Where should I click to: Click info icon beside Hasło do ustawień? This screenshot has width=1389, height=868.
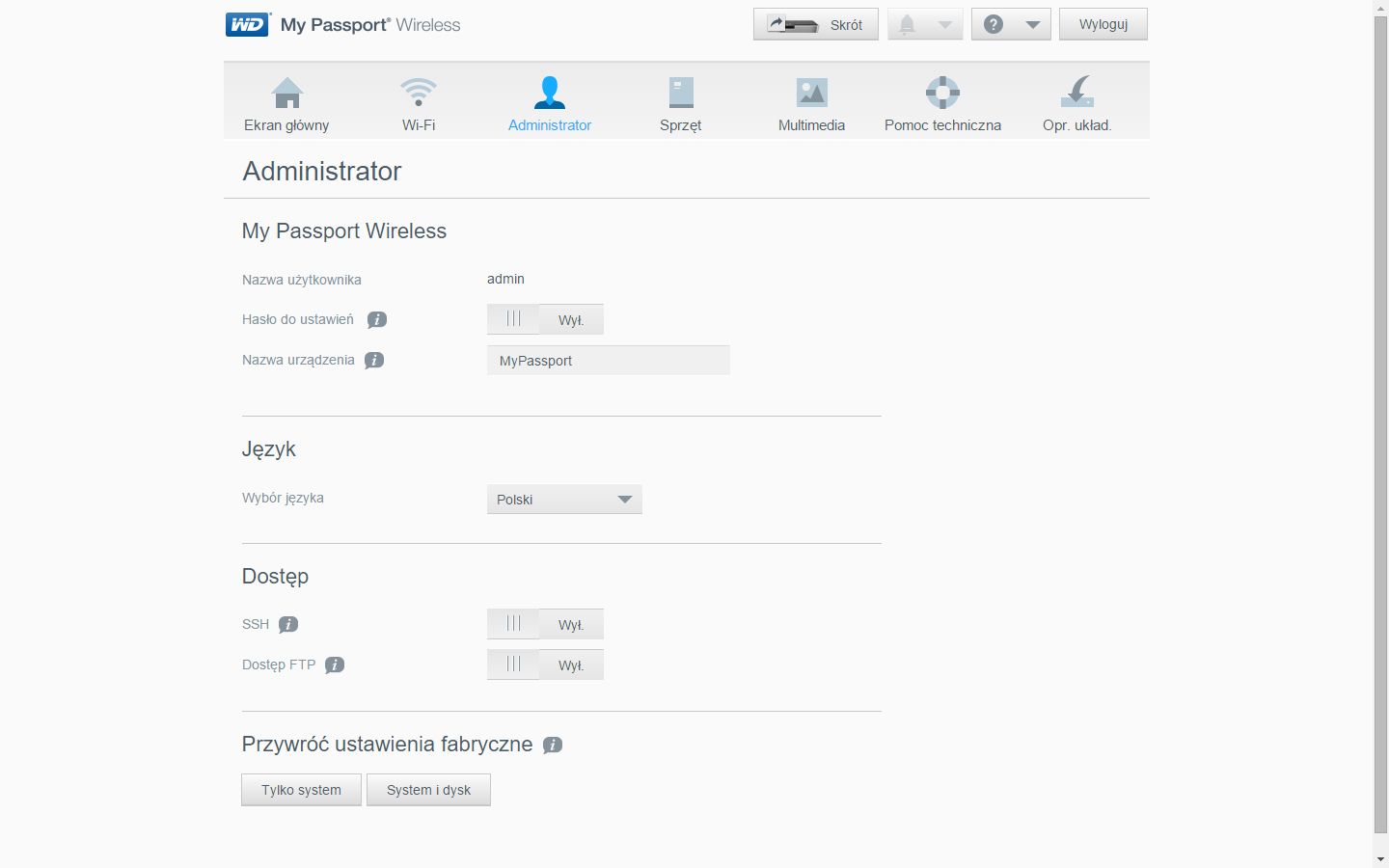[377, 320]
